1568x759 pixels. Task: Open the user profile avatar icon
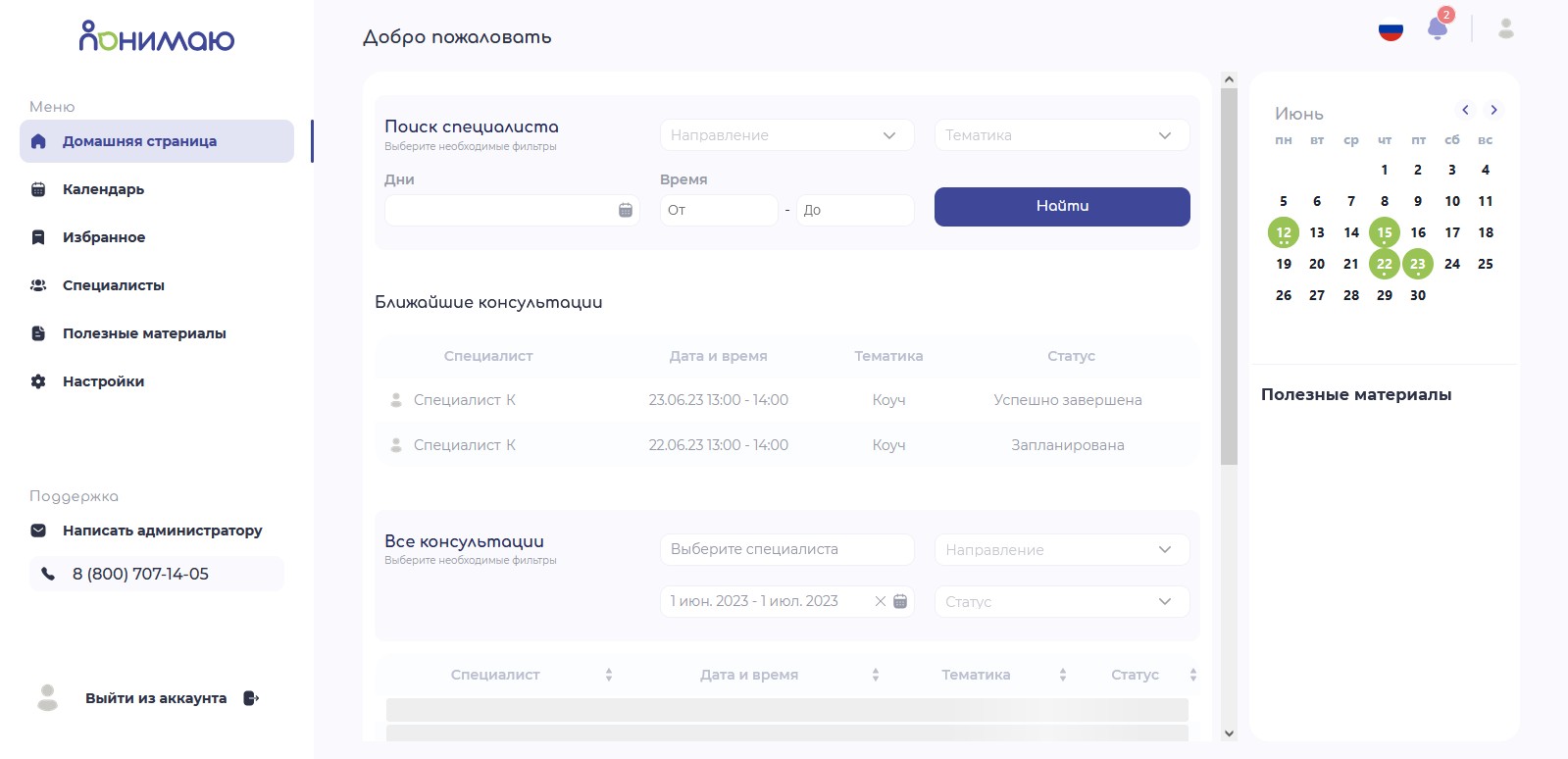[1506, 28]
